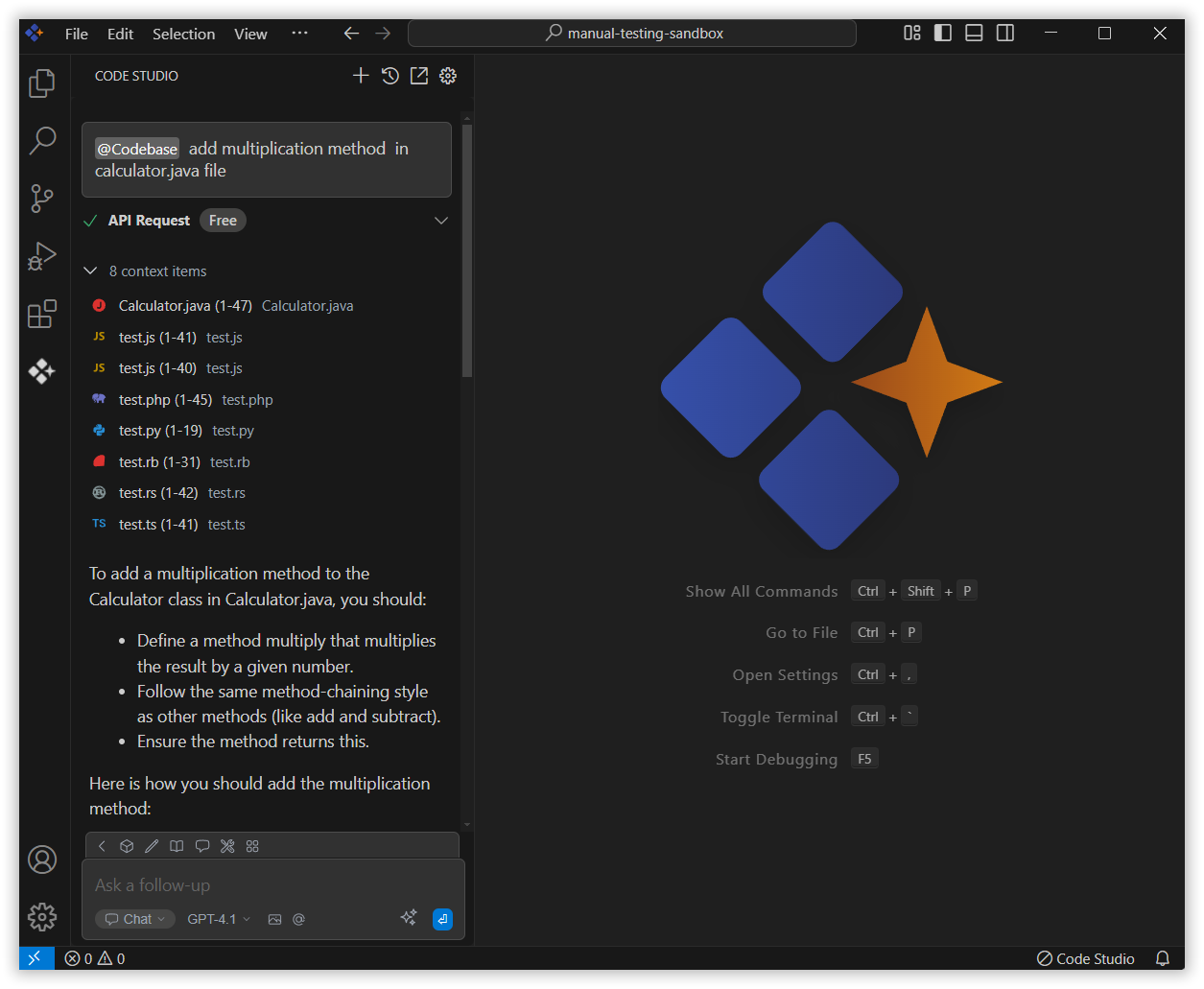Open the Explorer view in activity bar

(x=41, y=83)
